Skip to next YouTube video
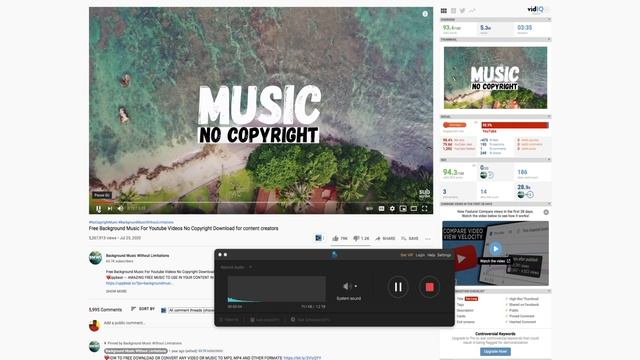Screen dimensions: 640x360 pyautogui.click(x=110, y=208)
